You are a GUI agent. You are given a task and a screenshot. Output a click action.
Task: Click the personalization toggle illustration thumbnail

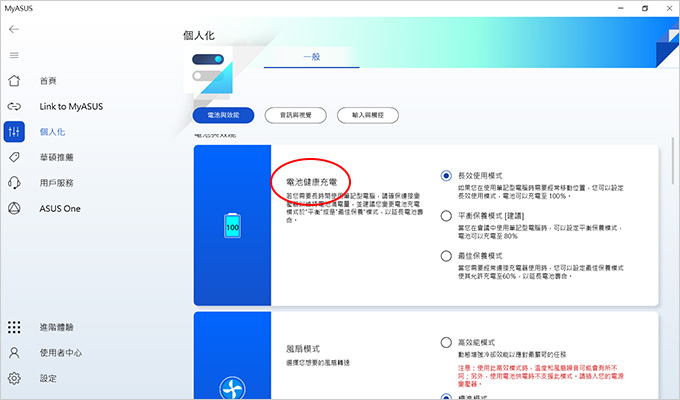(208, 70)
